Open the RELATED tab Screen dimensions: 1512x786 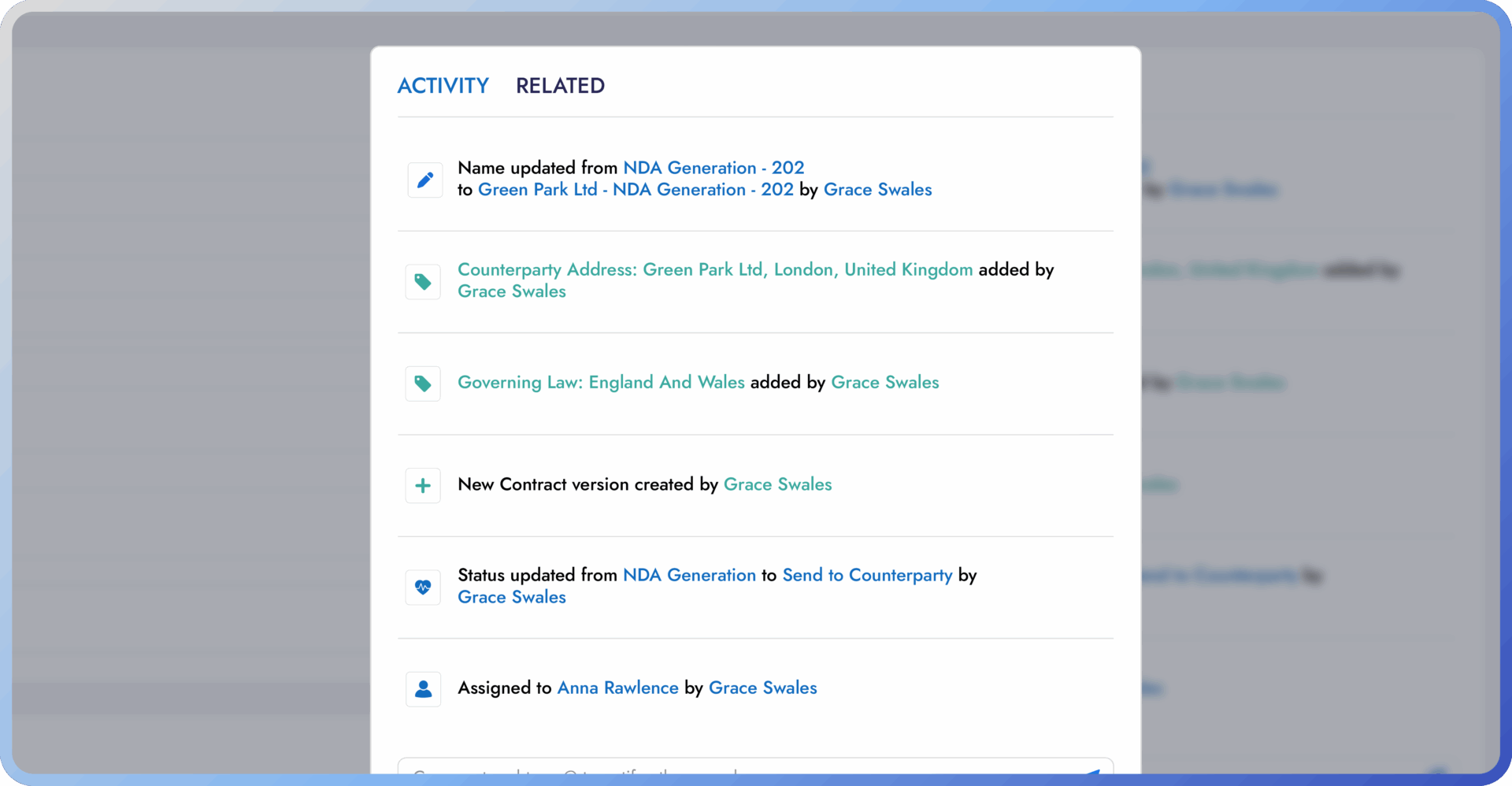pos(560,86)
